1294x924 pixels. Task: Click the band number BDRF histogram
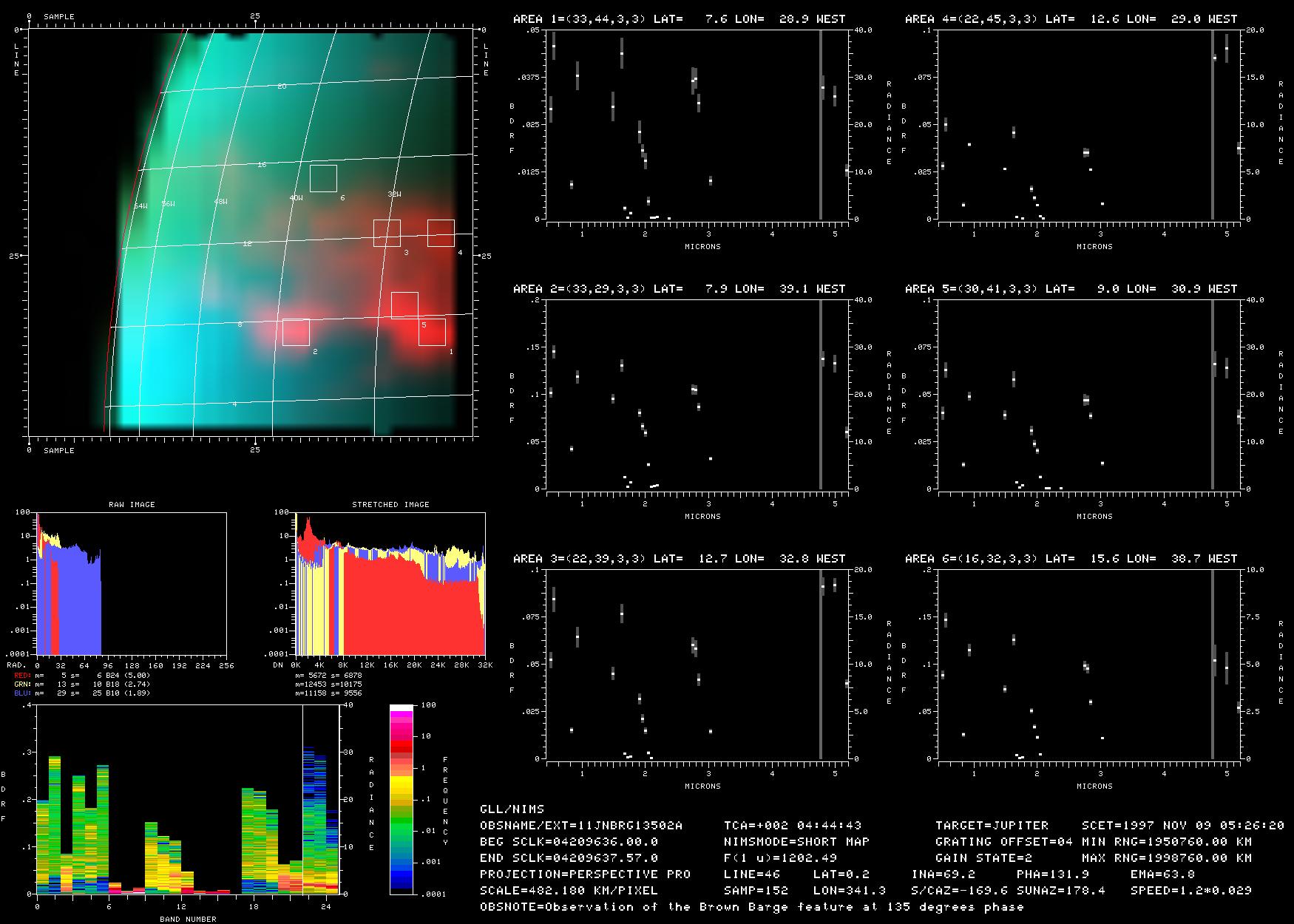pyautogui.click(x=187, y=799)
